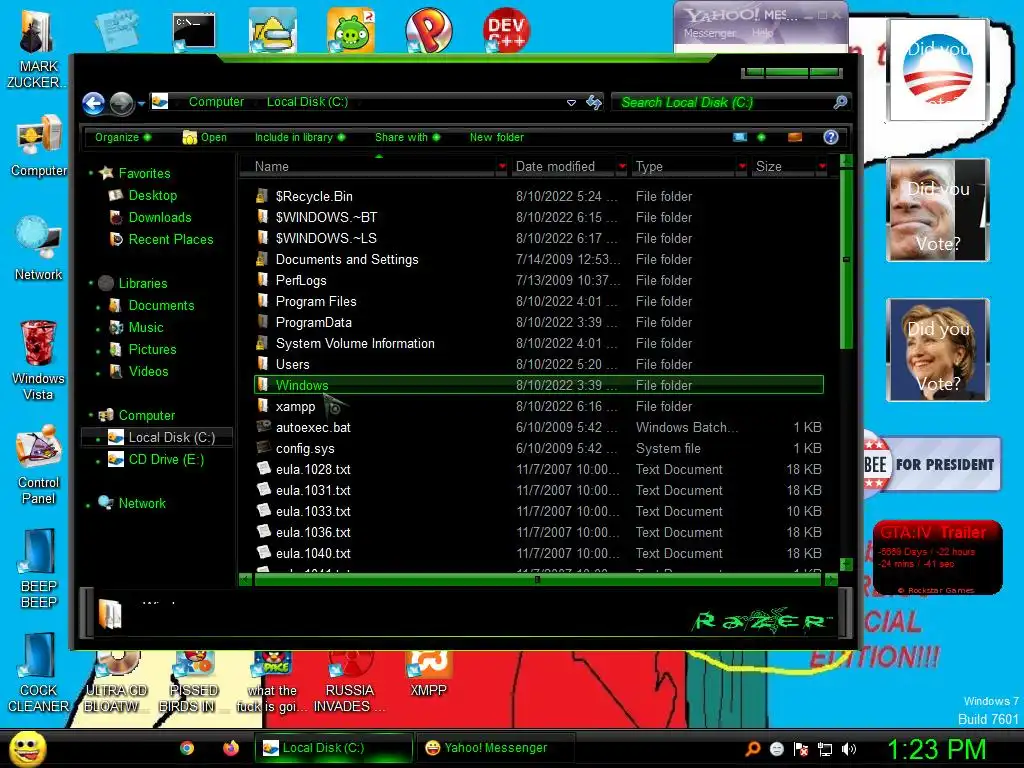
Task: Collapse the Favorites group arrow
Action: pyautogui.click(x=91, y=173)
